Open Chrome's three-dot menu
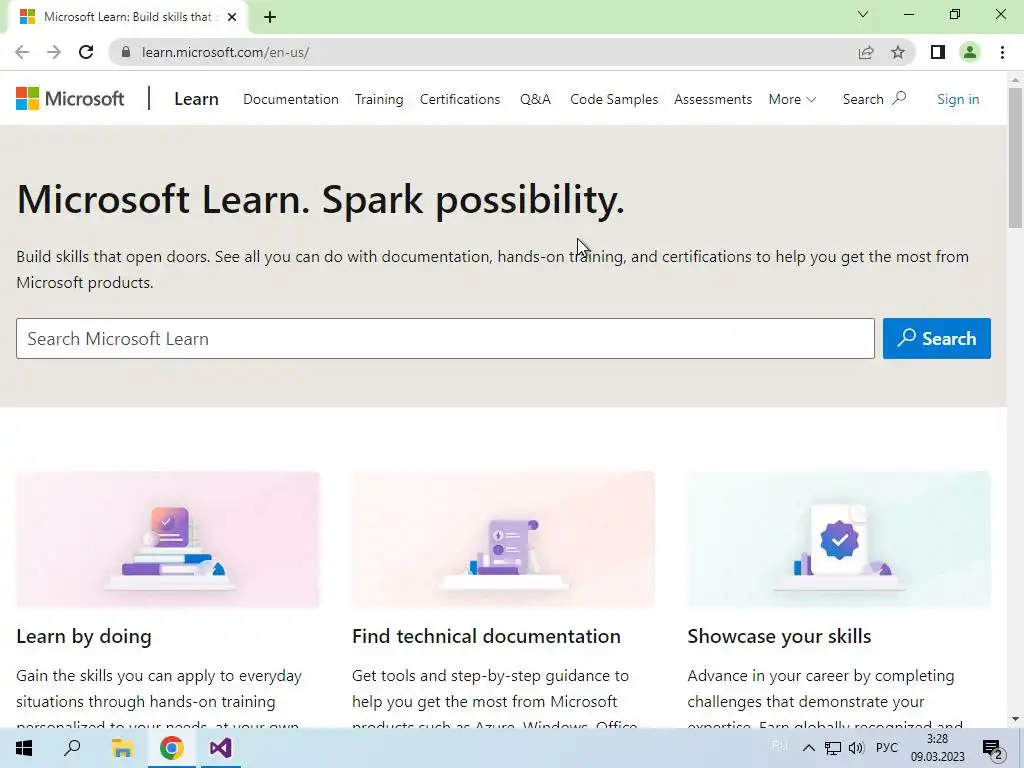Image resolution: width=1024 pixels, height=768 pixels. [x=1002, y=52]
